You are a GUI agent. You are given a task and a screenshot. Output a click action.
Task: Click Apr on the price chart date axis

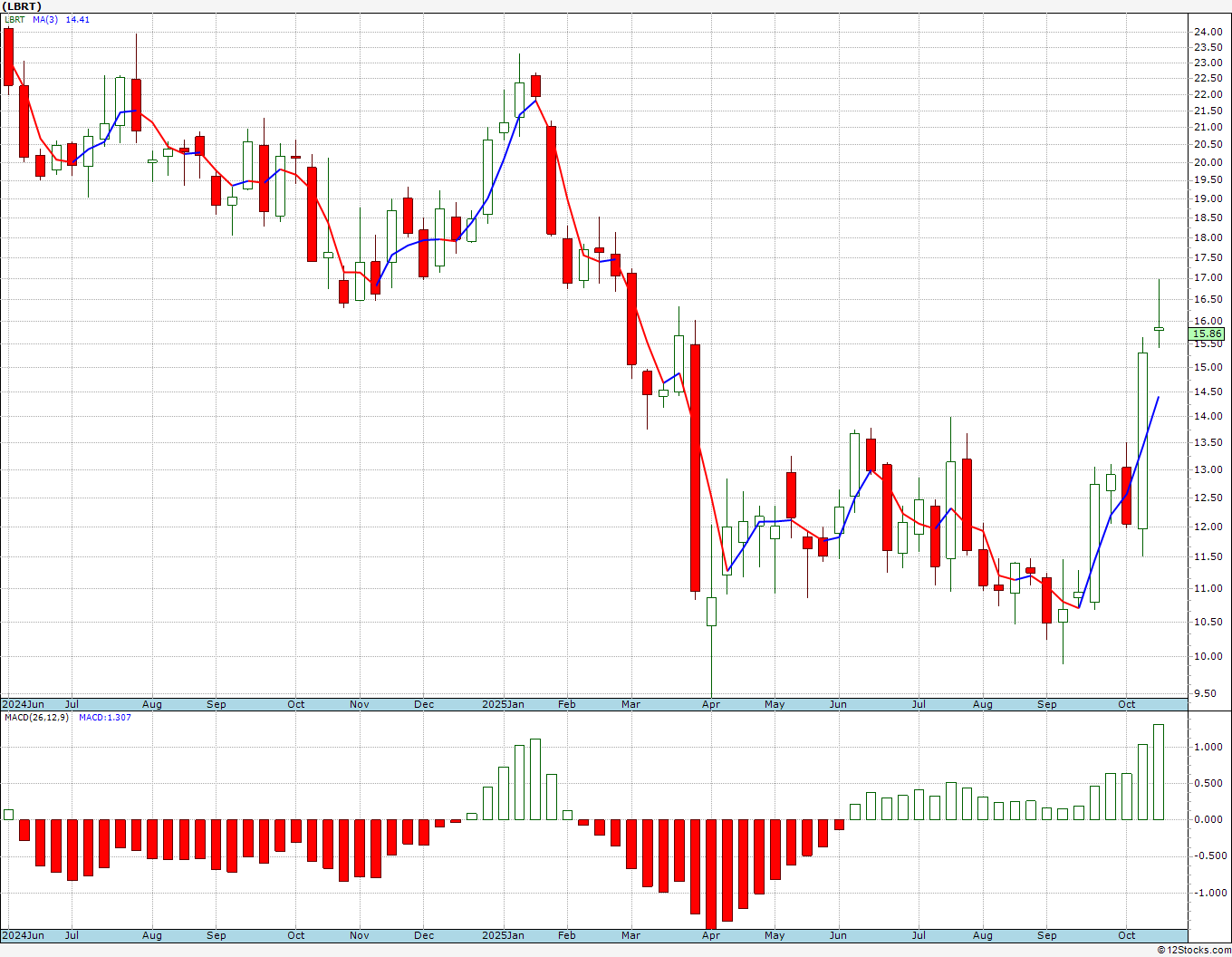711,704
